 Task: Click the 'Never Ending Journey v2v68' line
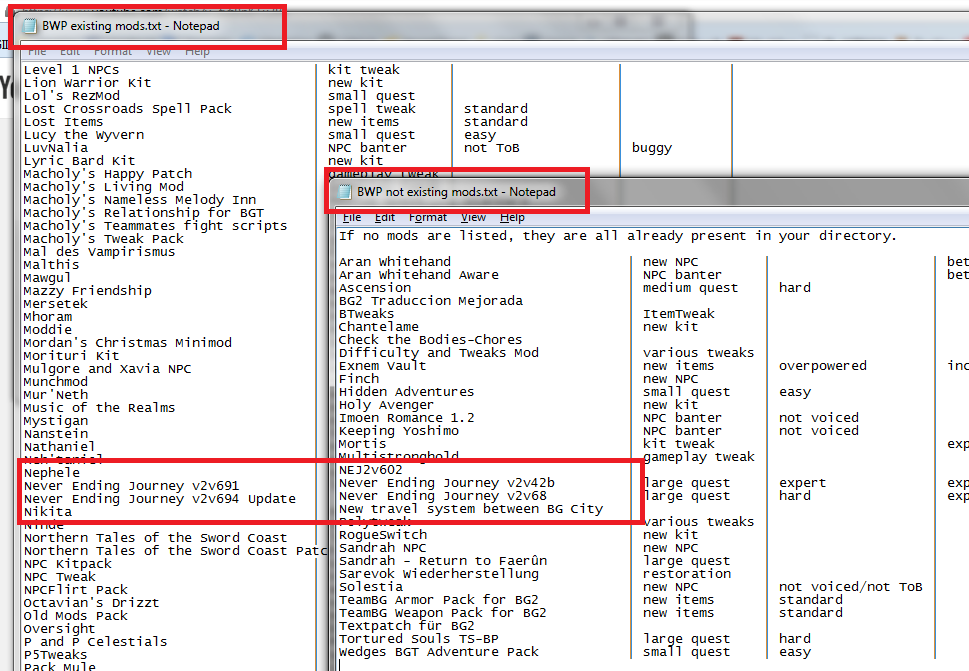[x=442, y=496]
